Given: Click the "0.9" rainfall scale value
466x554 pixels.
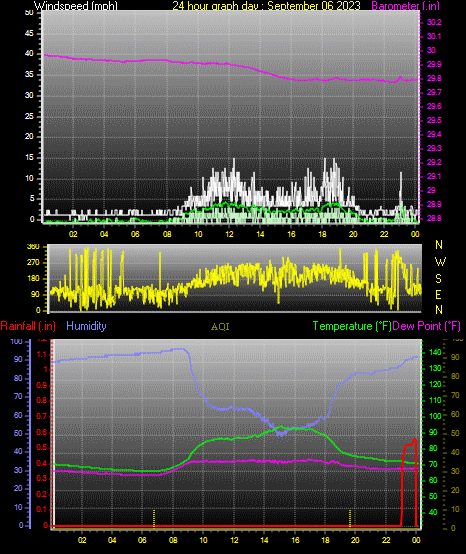Looking at the screenshot, I should 42,385.
